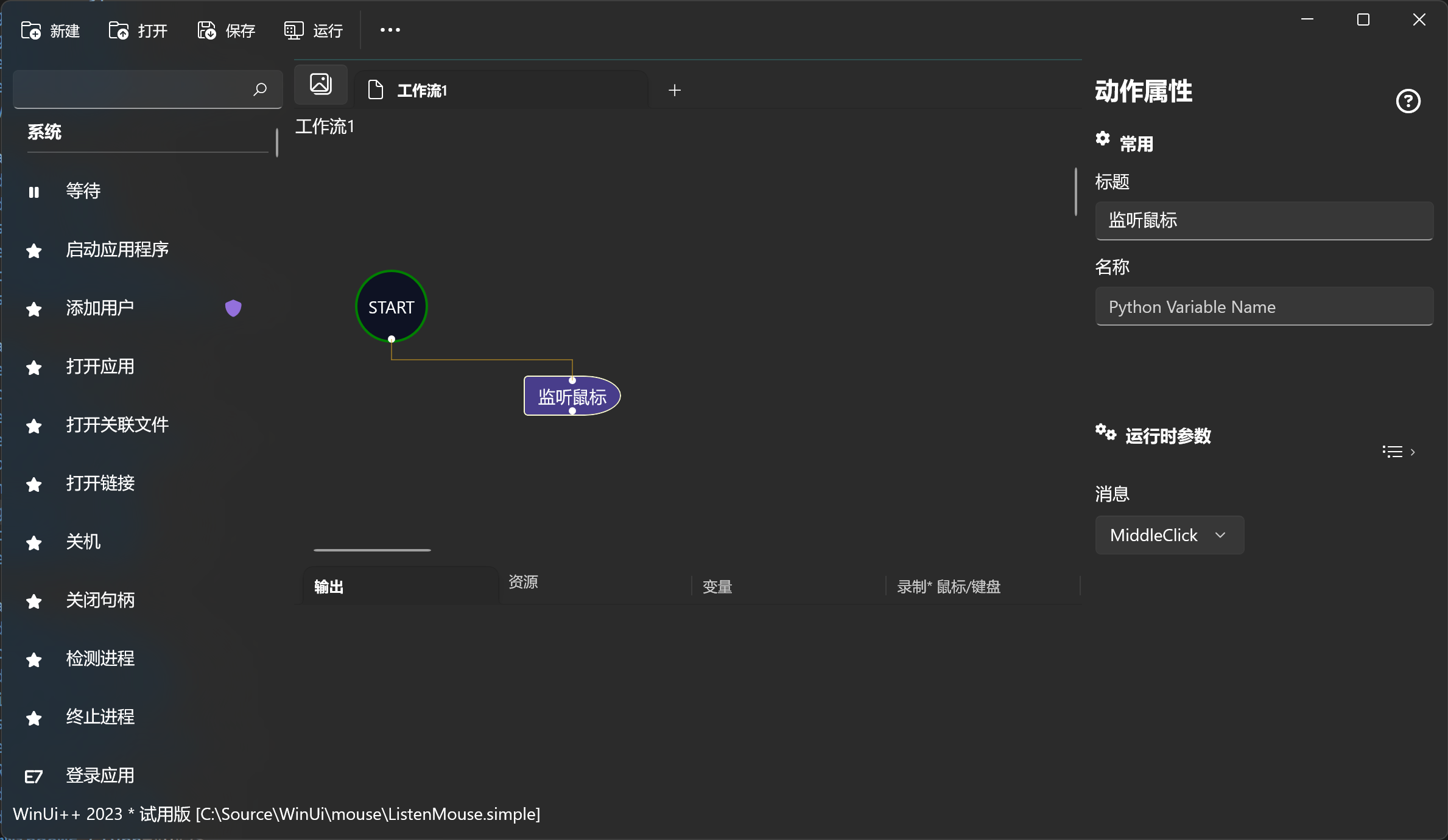1448x840 pixels.
Task: Click the image thumbnail icon beside the tabs
Action: 320,84
